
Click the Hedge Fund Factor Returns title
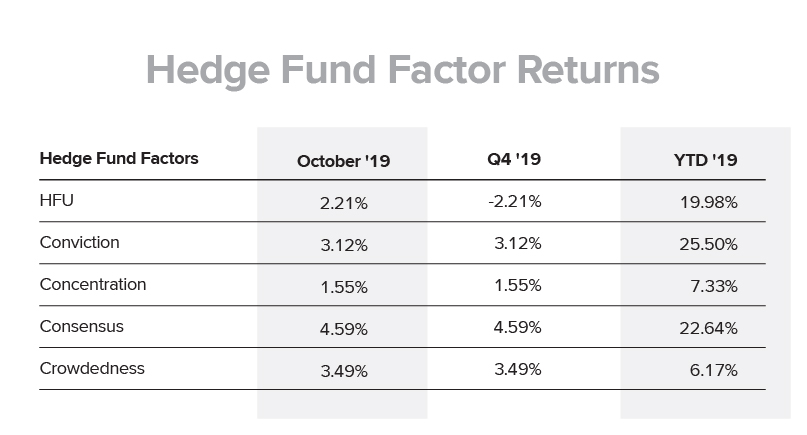point(402,71)
